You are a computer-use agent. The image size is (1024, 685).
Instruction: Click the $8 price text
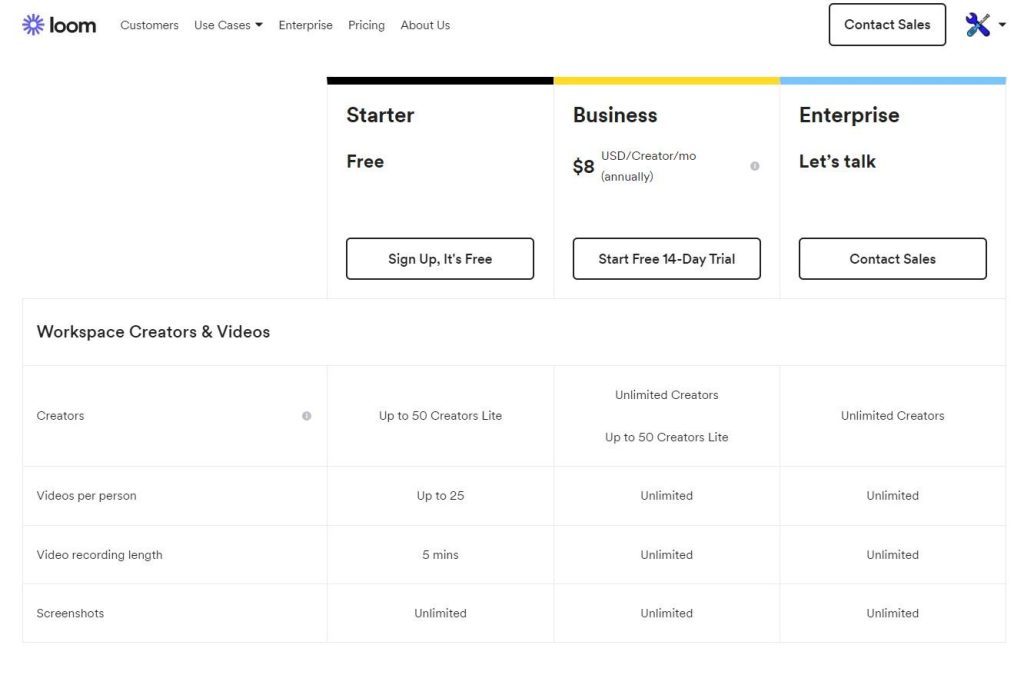(x=583, y=167)
